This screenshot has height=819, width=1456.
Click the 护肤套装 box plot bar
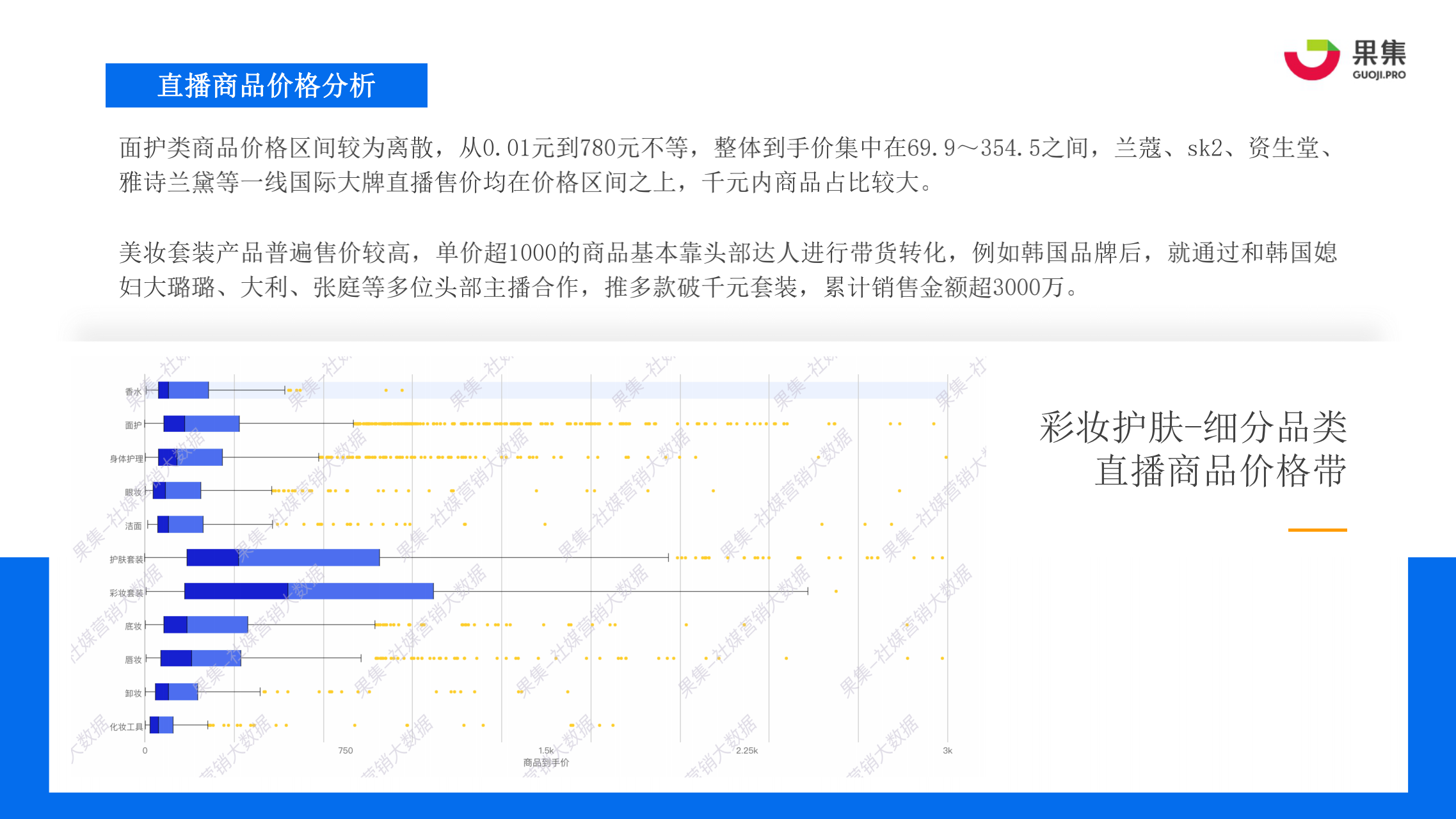pyautogui.click(x=283, y=558)
